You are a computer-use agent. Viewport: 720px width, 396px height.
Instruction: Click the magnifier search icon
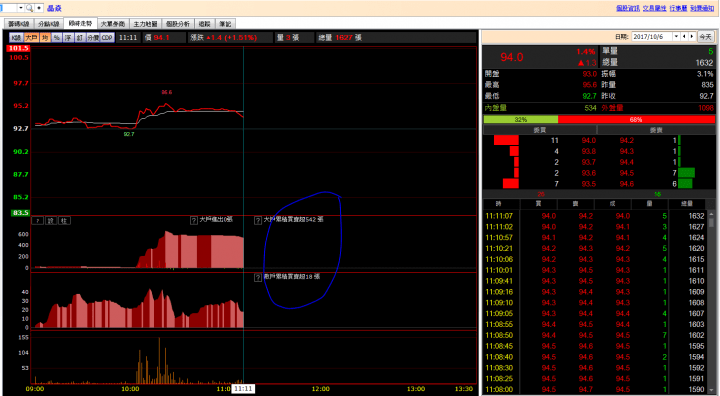point(29,8)
